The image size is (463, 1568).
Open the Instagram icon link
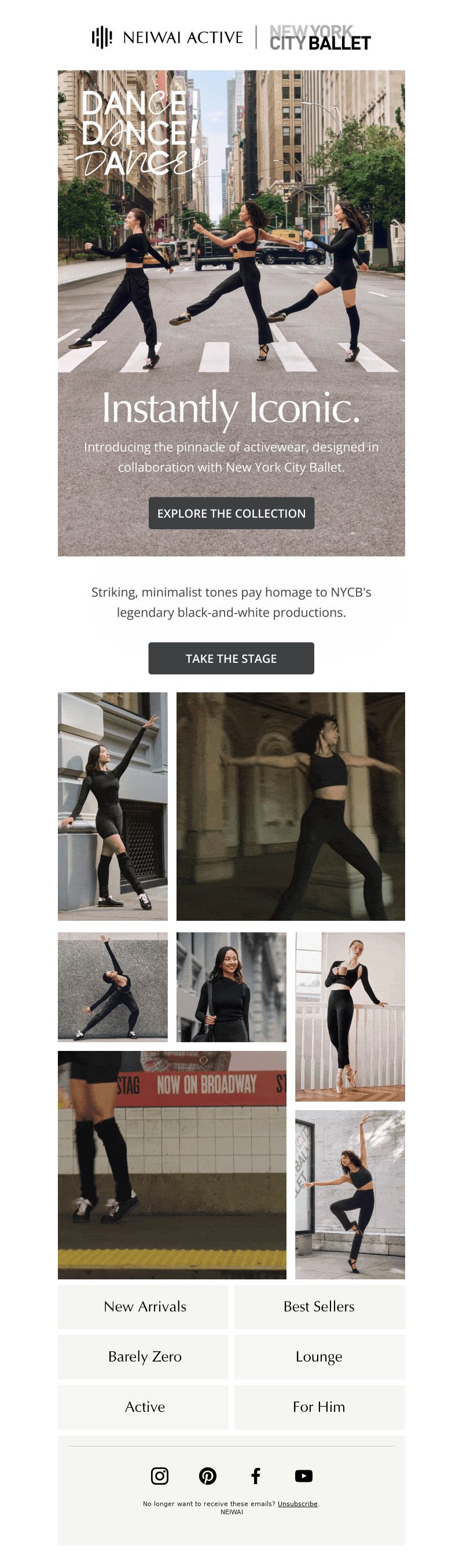(160, 1475)
